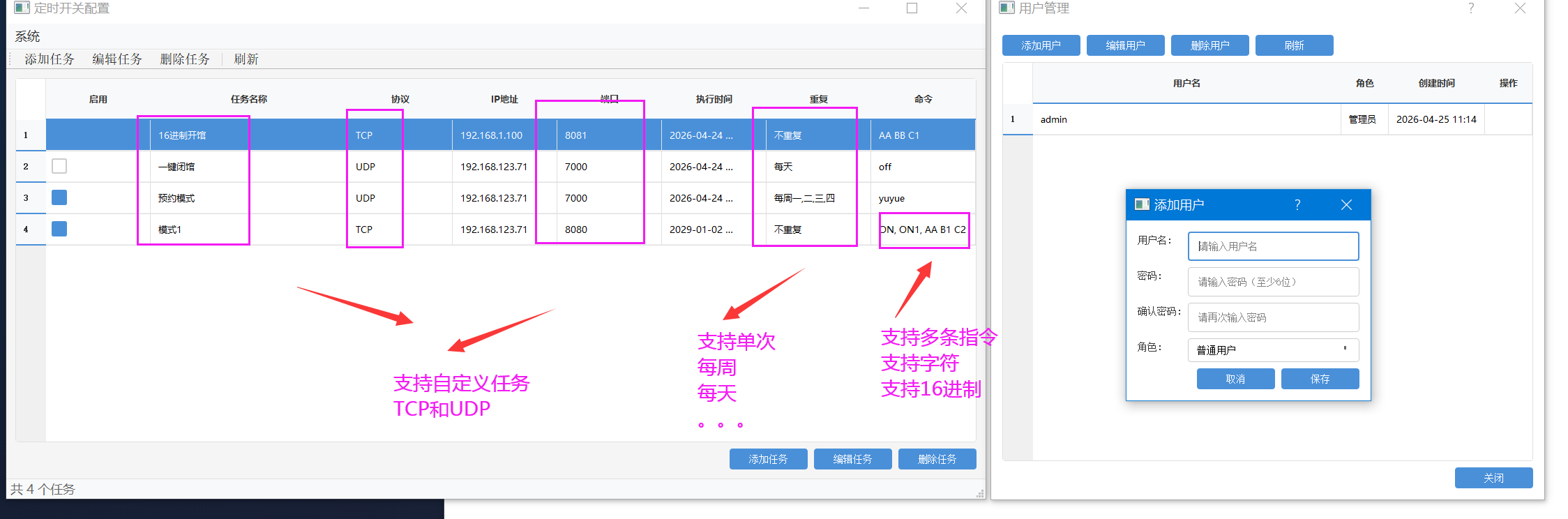Click the 操作 column header
The image size is (1568, 519).
[x=1508, y=83]
